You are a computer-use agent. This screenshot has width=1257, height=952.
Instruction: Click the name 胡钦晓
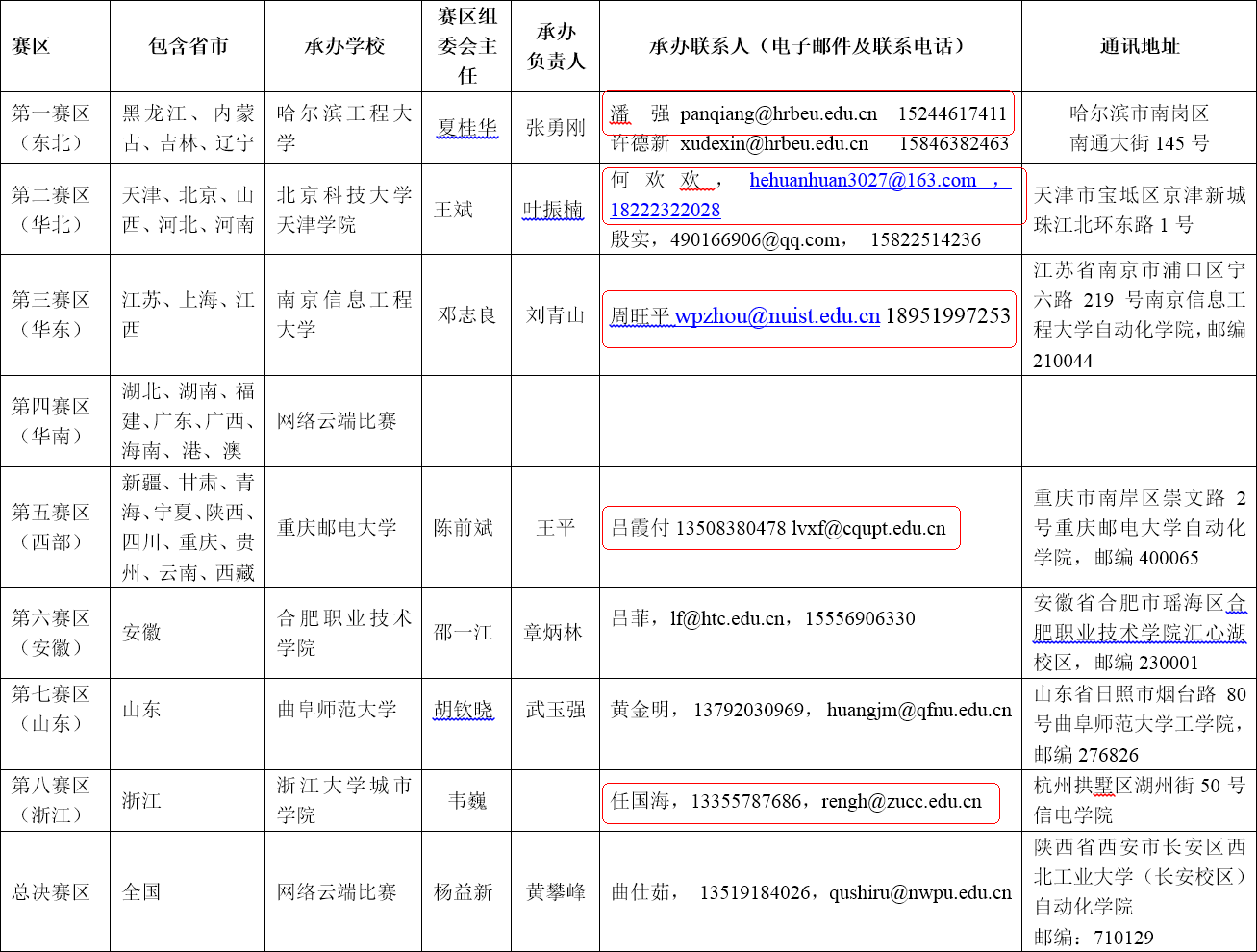(x=464, y=709)
